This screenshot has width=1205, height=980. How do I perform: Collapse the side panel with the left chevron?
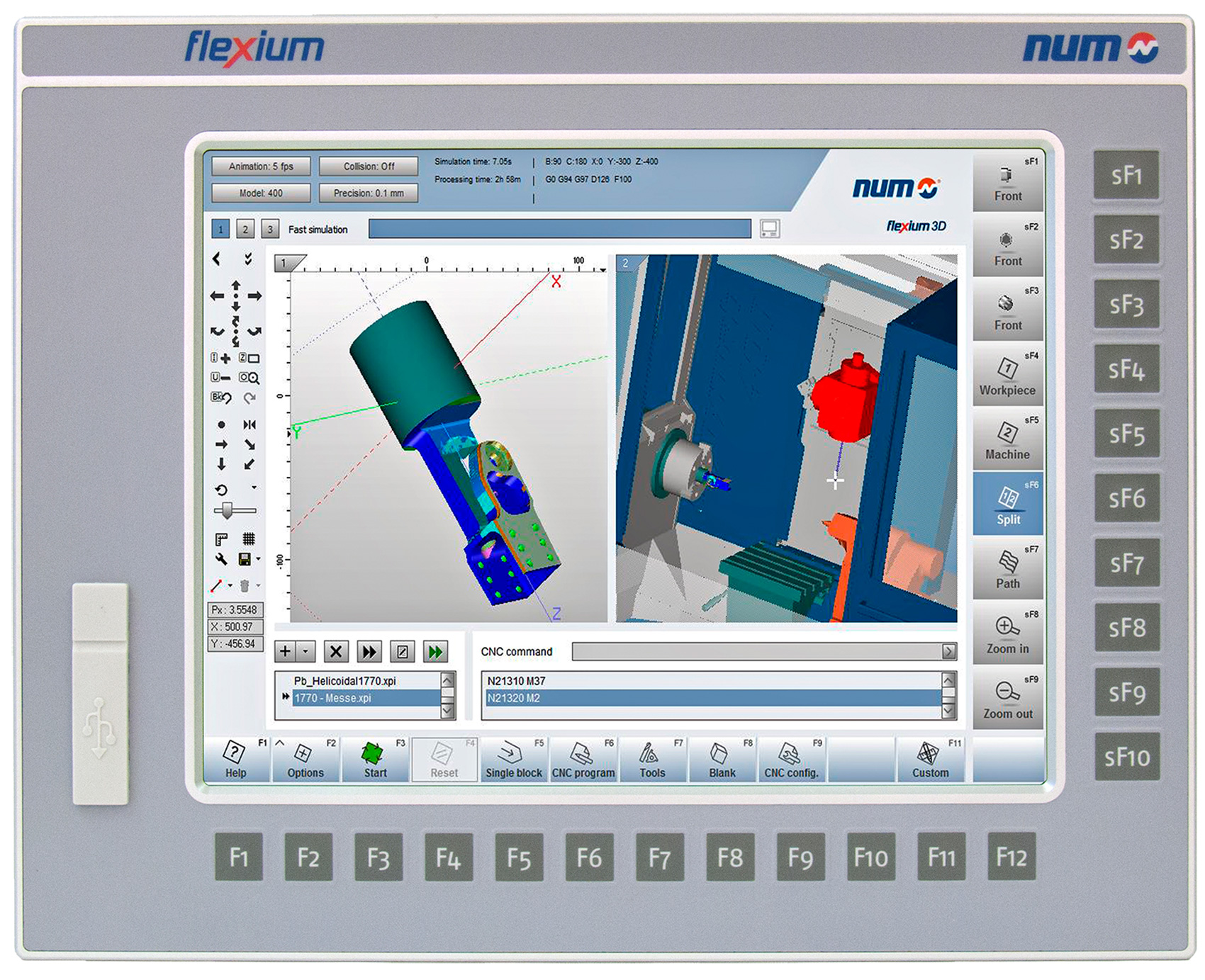(217, 259)
